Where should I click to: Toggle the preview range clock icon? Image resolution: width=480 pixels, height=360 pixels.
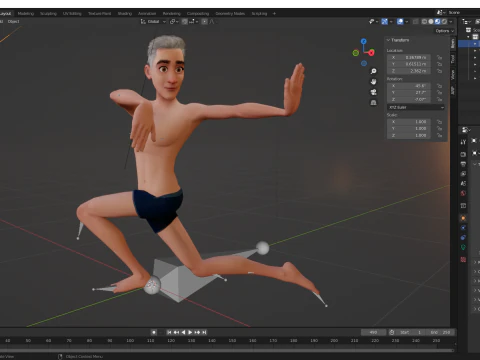point(392,332)
